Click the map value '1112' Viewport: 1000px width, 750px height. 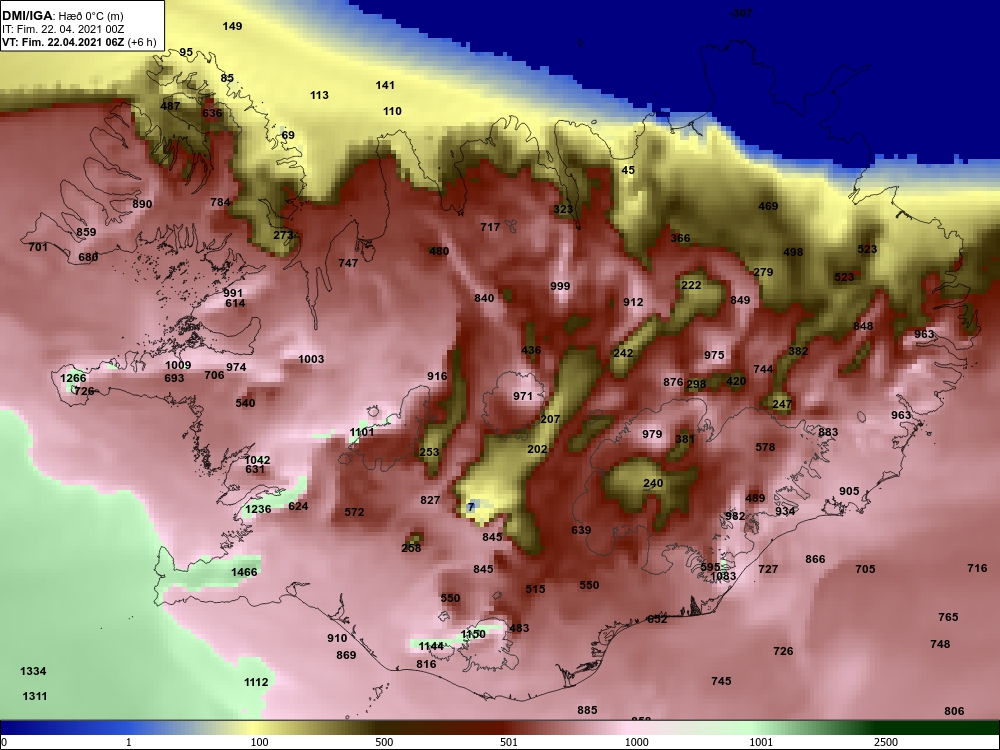pyautogui.click(x=256, y=682)
